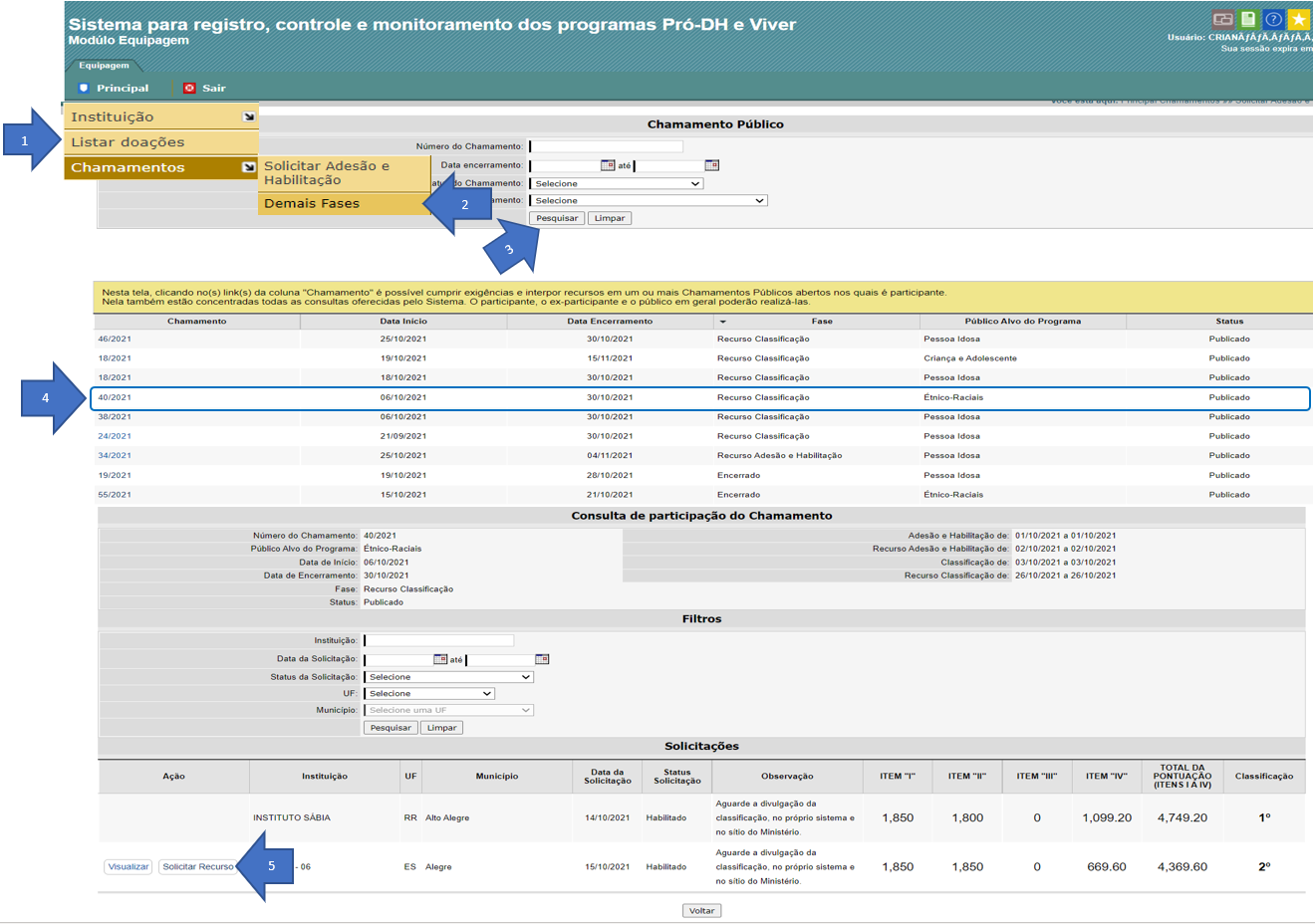This screenshot has width=1315, height=924.
Task: Open the green manual book icon
Action: (1248, 19)
